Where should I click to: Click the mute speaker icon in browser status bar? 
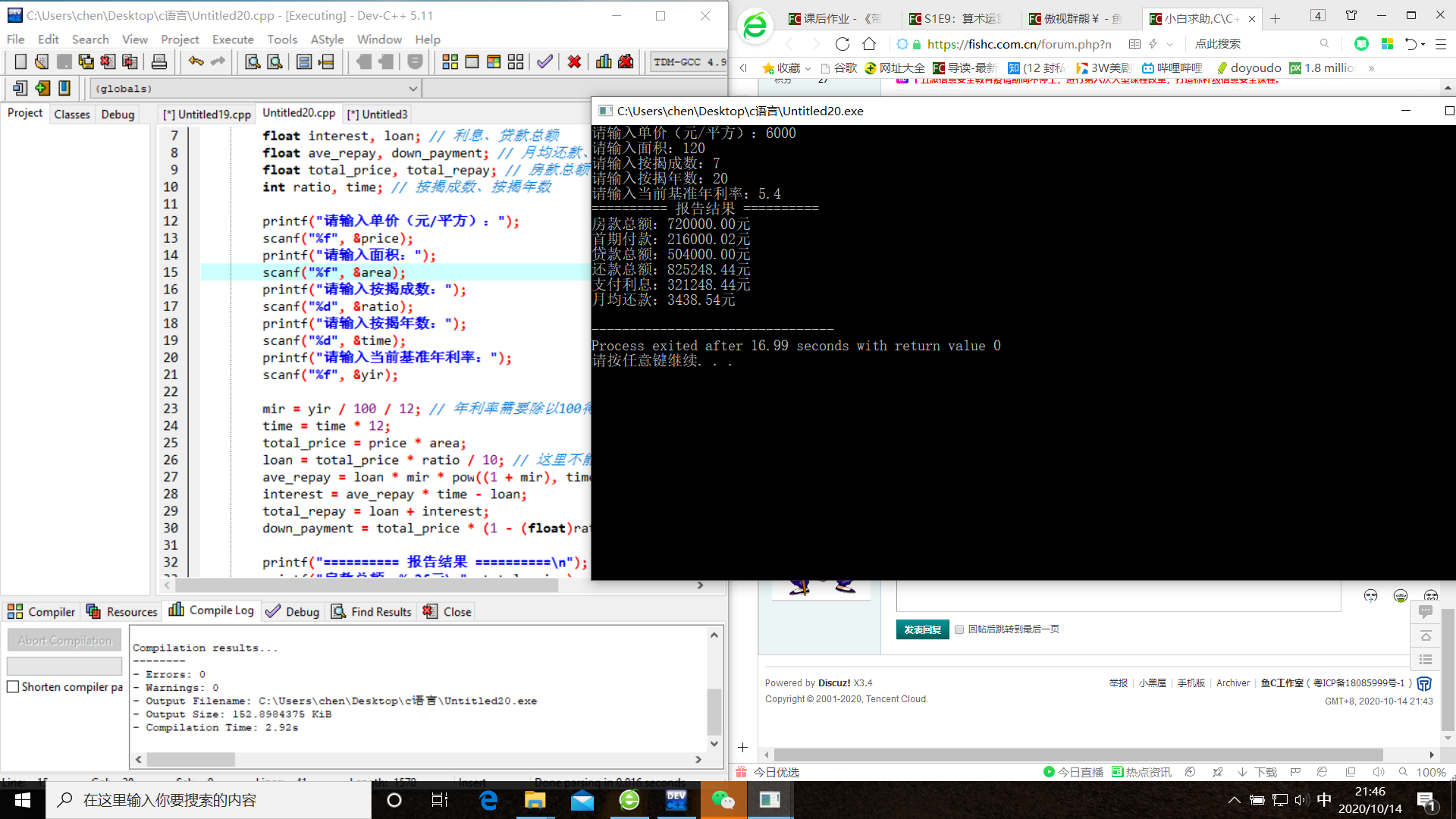point(1378,772)
